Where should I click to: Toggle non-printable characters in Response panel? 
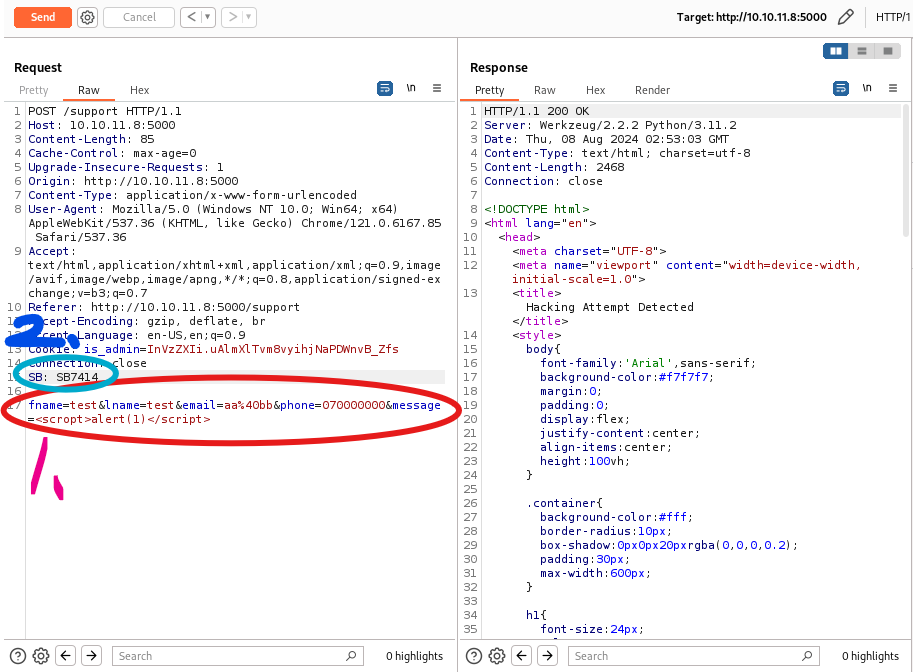(867, 89)
